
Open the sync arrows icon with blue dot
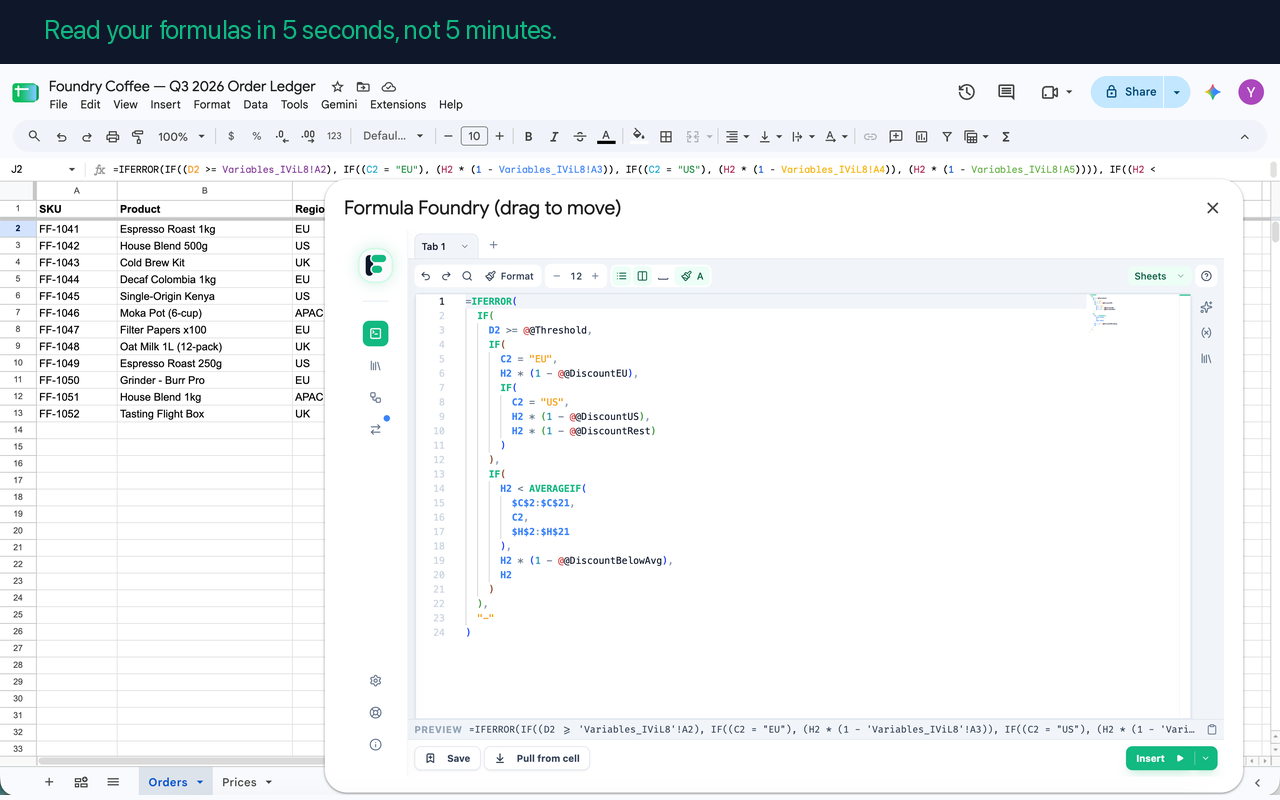(375, 429)
